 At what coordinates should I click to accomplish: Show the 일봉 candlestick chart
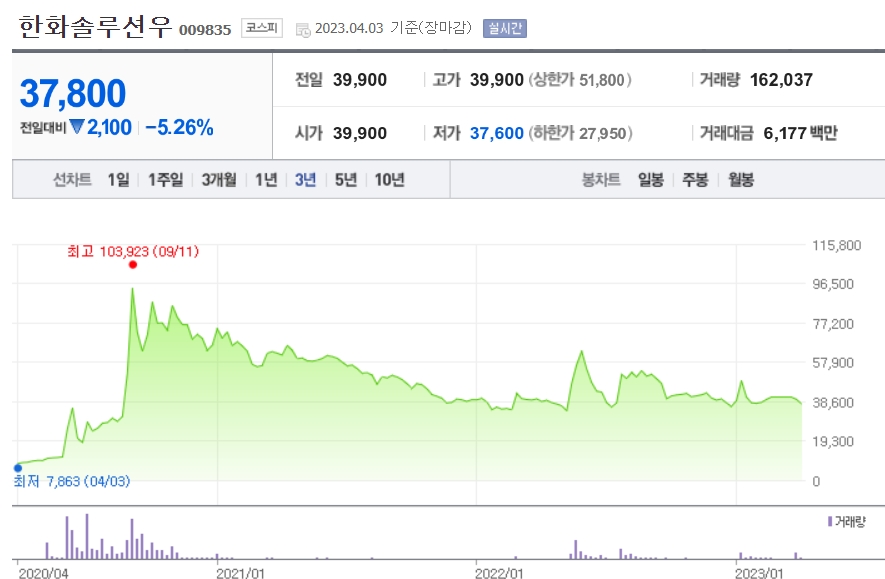651,179
